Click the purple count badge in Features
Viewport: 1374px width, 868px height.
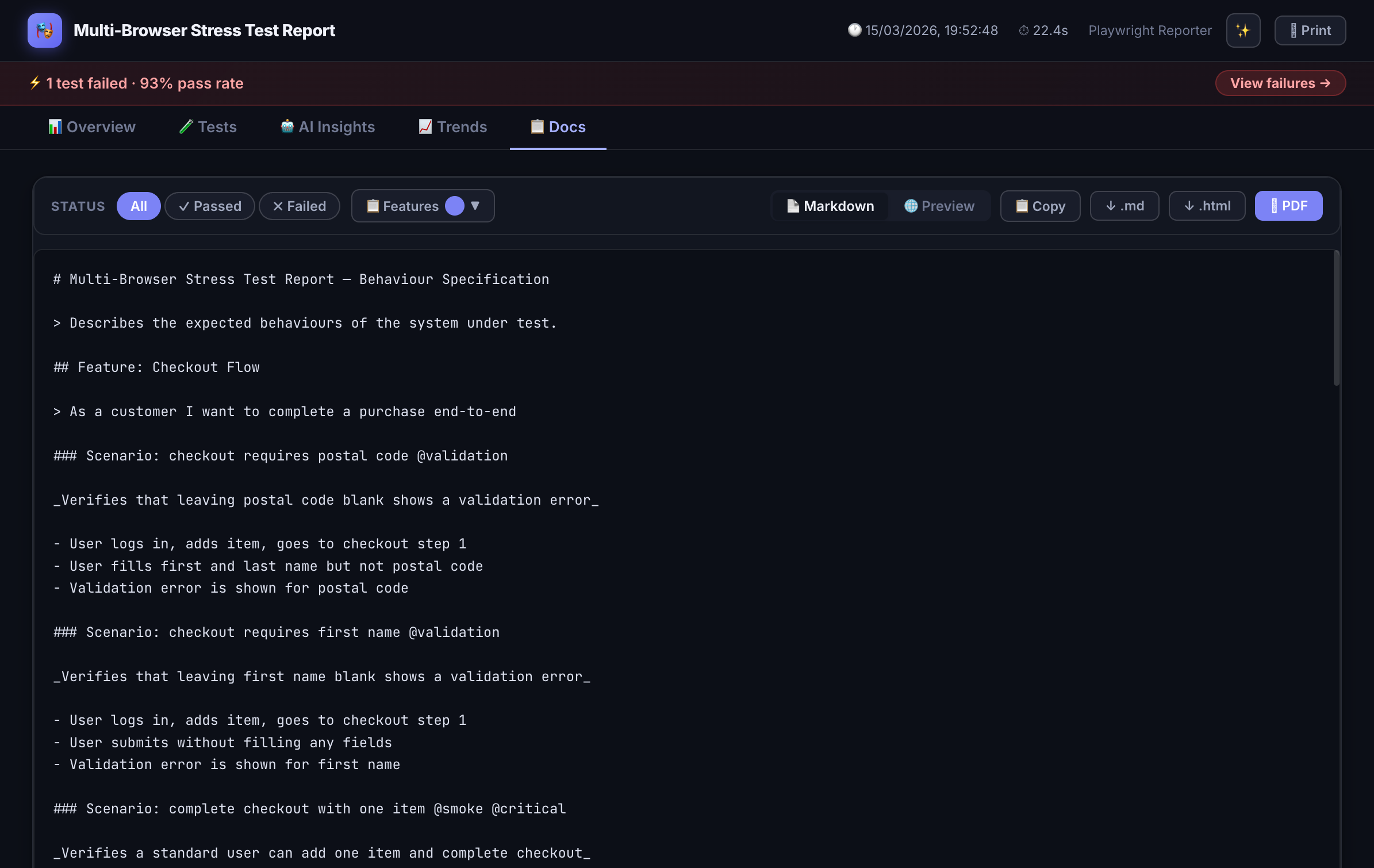click(x=455, y=206)
